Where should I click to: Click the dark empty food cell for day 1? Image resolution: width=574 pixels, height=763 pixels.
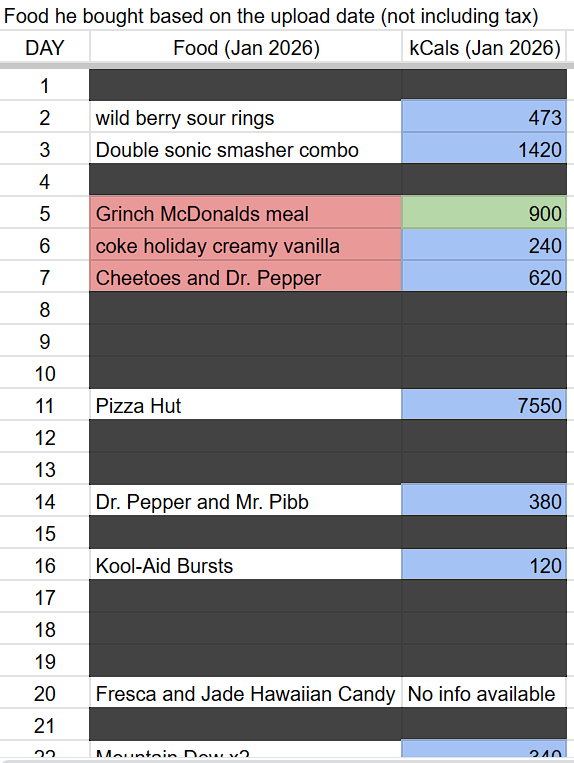pyautogui.click(x=246, y=85)
